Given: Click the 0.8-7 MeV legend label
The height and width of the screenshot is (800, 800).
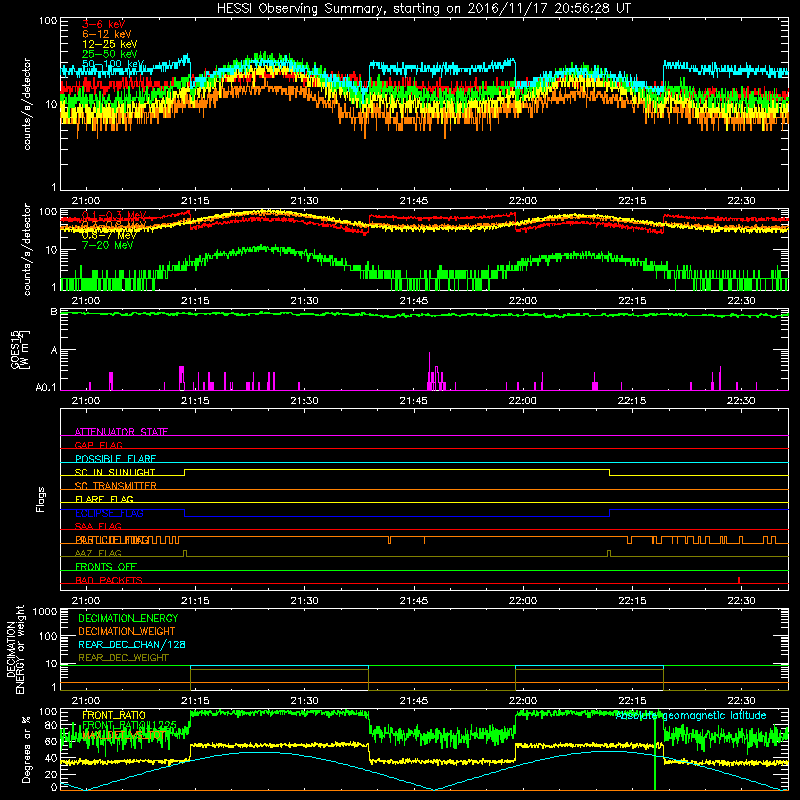Looking at the screenshot, I should [109, 235].
